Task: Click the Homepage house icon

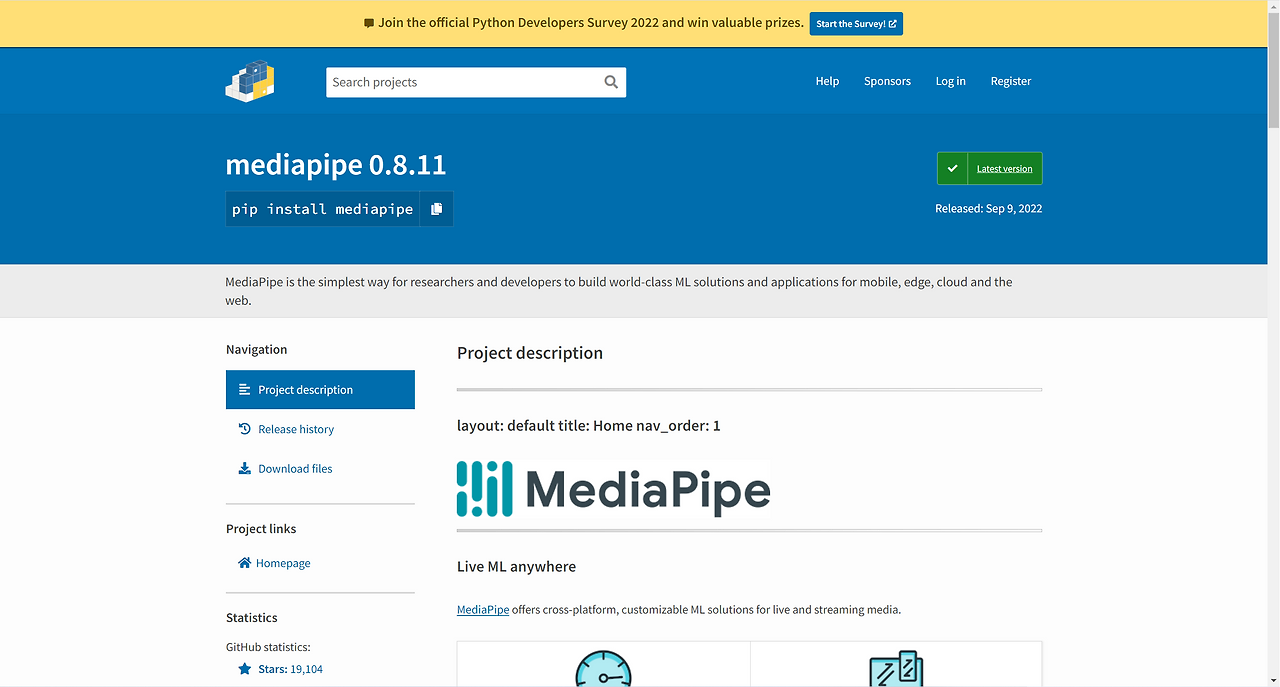Action: pyautogui.click(x=244, y=563)
